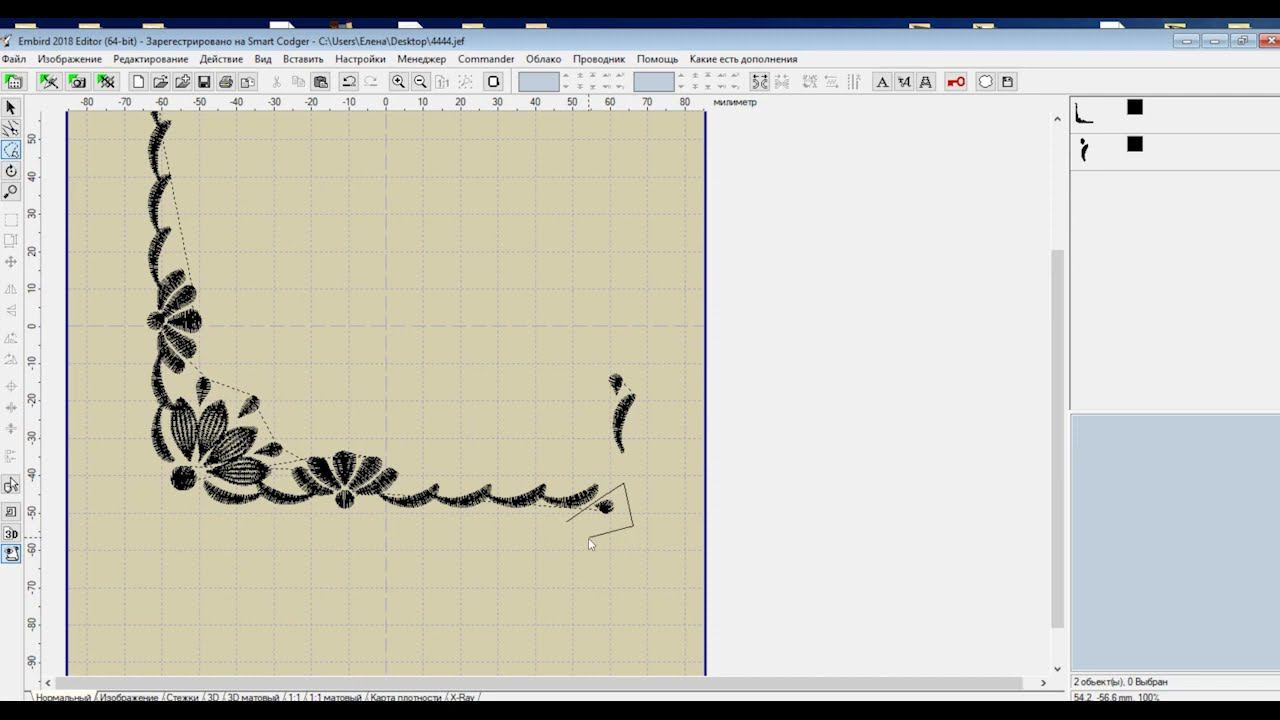Open the Файл menu
Viewport: 1280px width, 720px height.
pyautogui.click(x=14, y=59)
